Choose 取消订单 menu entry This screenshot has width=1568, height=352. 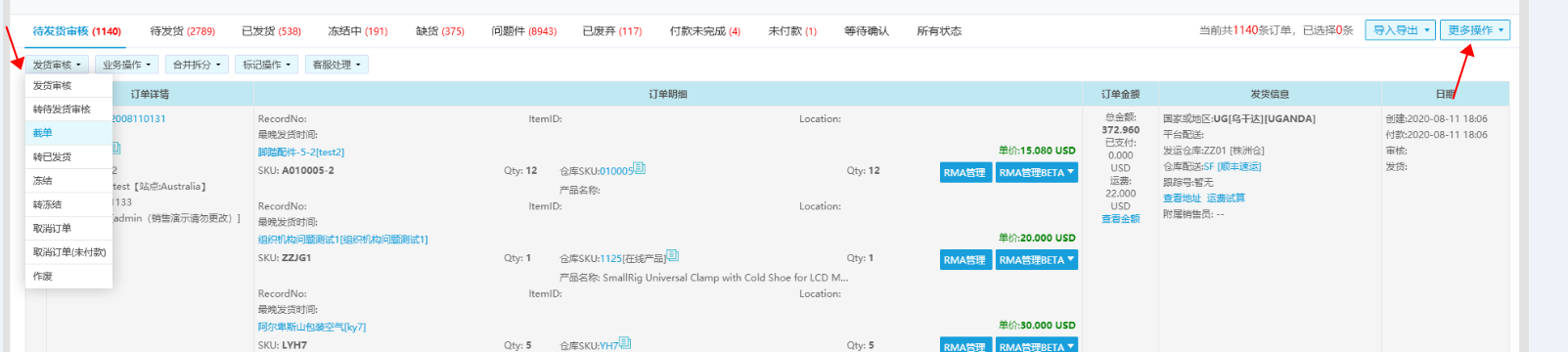coord(68,229)
